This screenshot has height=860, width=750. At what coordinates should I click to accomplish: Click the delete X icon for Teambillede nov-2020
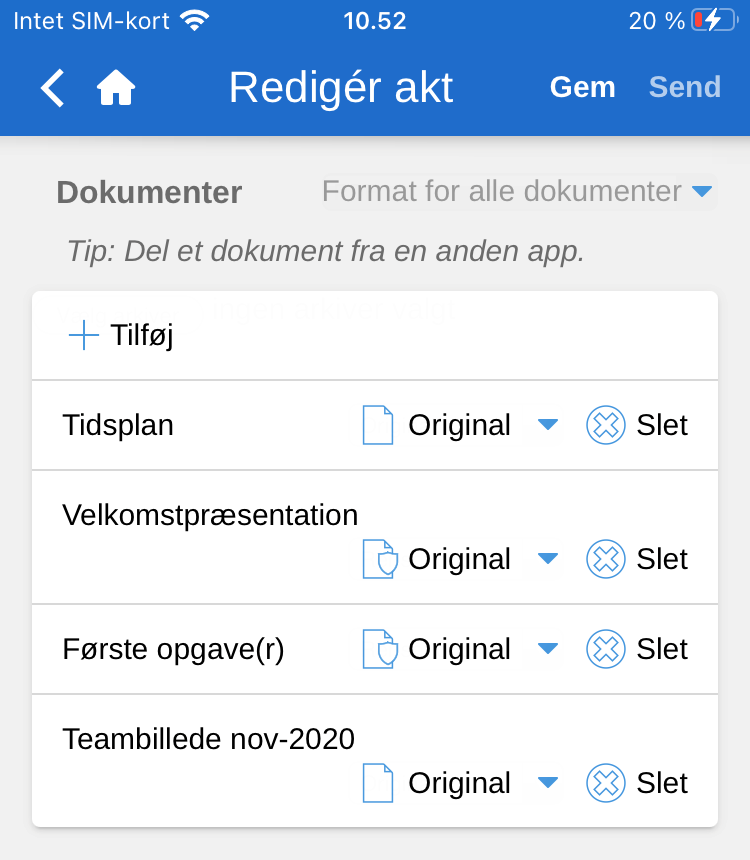point(605,783)
